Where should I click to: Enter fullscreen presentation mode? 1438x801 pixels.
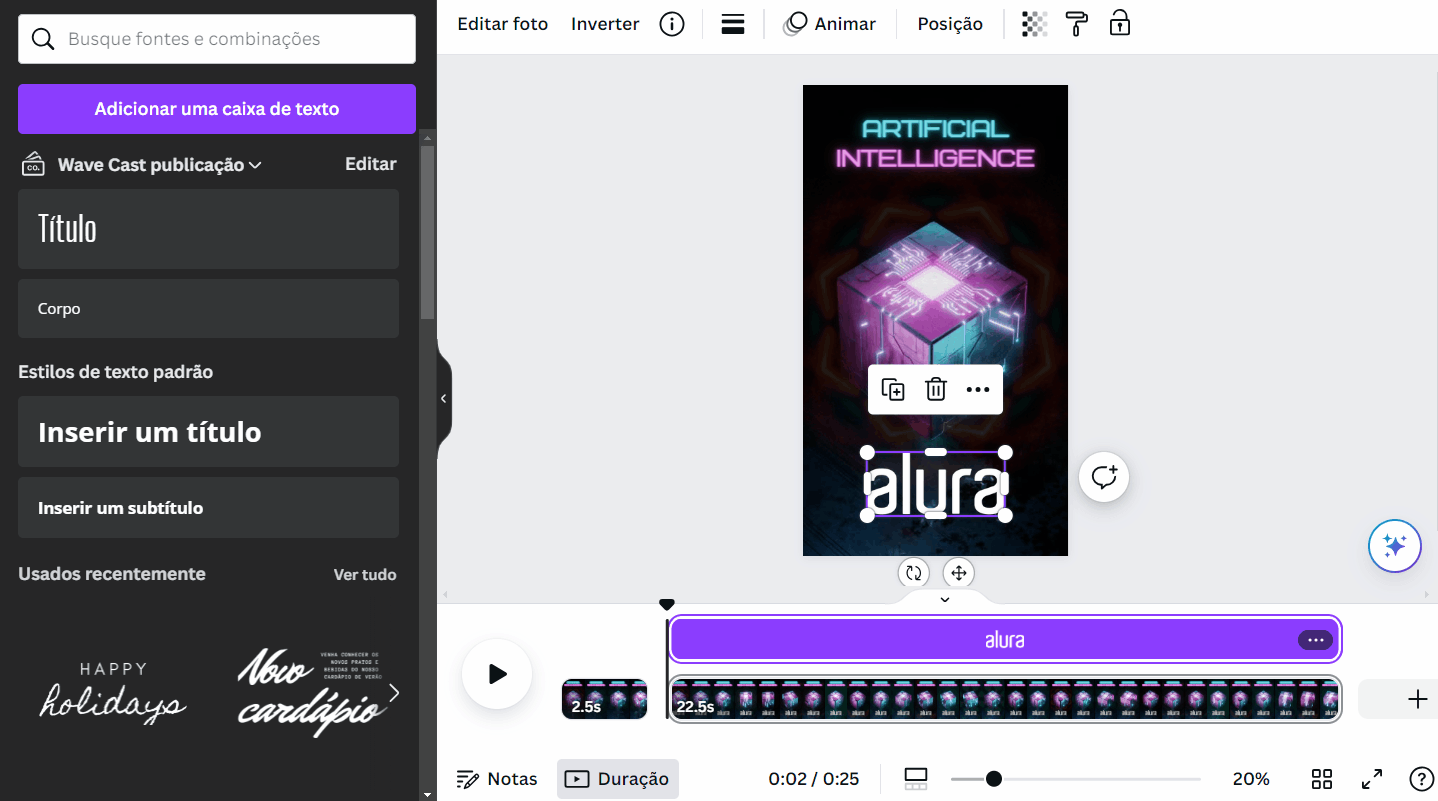click(x=1372, y=779)
